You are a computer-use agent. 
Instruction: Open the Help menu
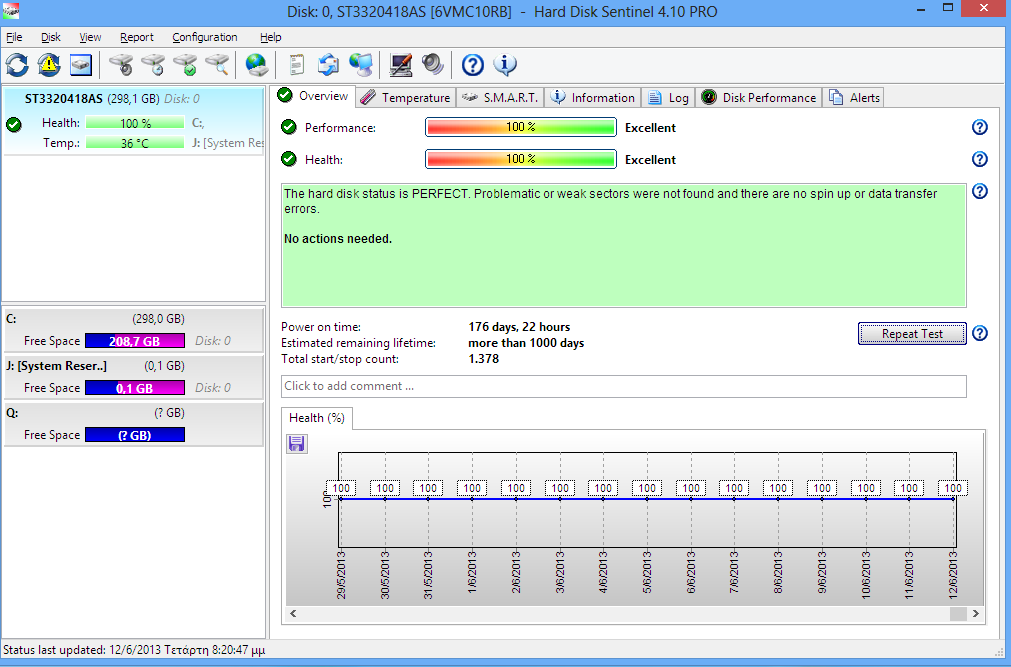tap(271, 37)
